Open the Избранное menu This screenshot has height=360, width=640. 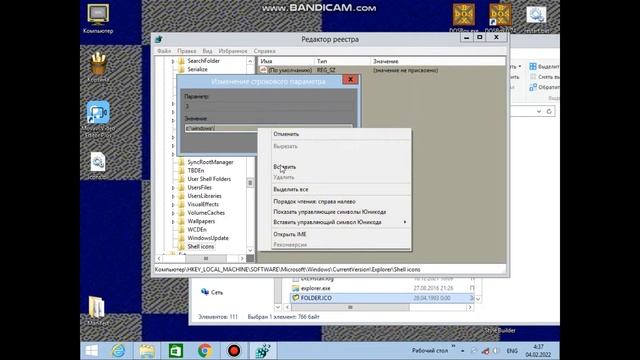(x=233, y=51)
